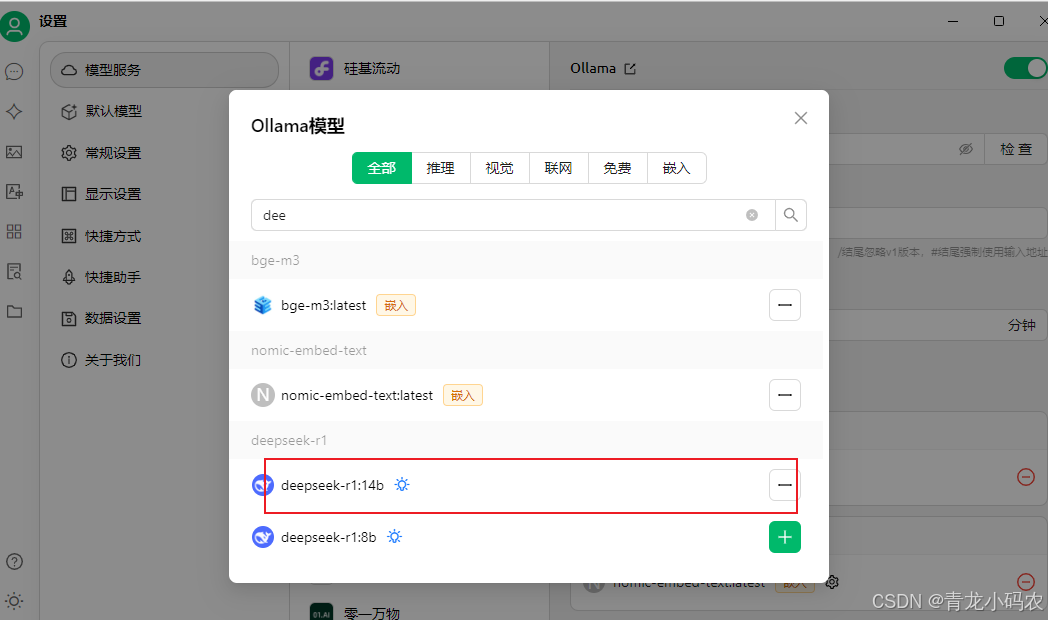The image size is (1048, 620).
Task: Select the 免费 filter tab
Action: click(x=617, y=168)
